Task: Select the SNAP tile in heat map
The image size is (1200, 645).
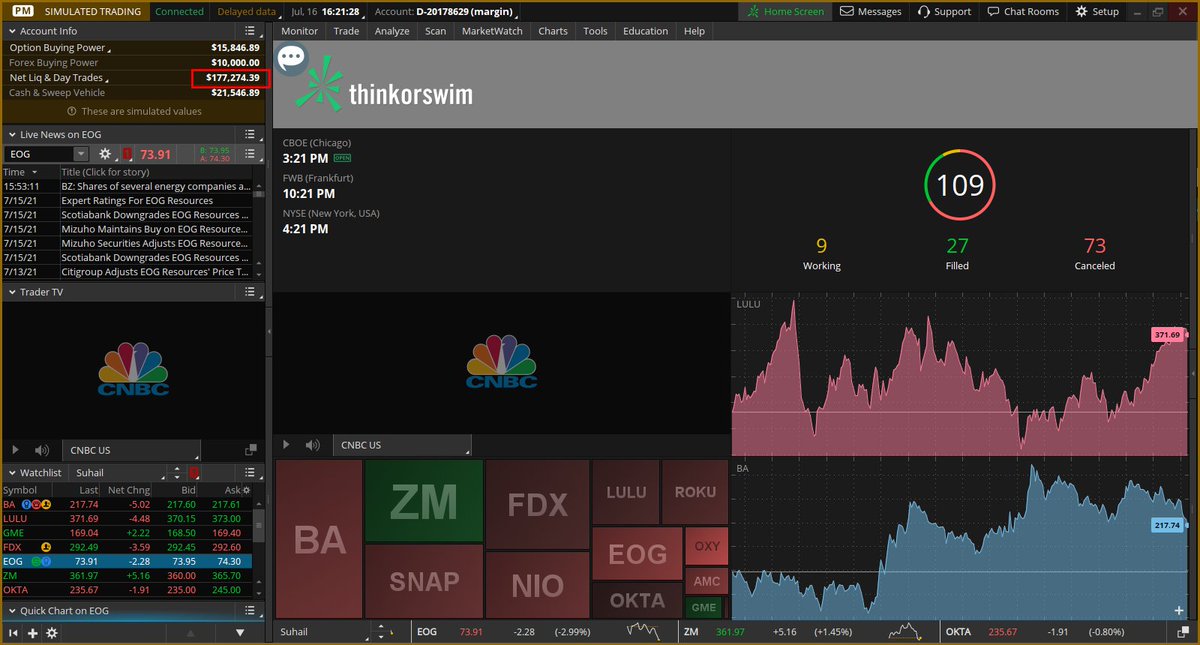Action: pos(424,581)
